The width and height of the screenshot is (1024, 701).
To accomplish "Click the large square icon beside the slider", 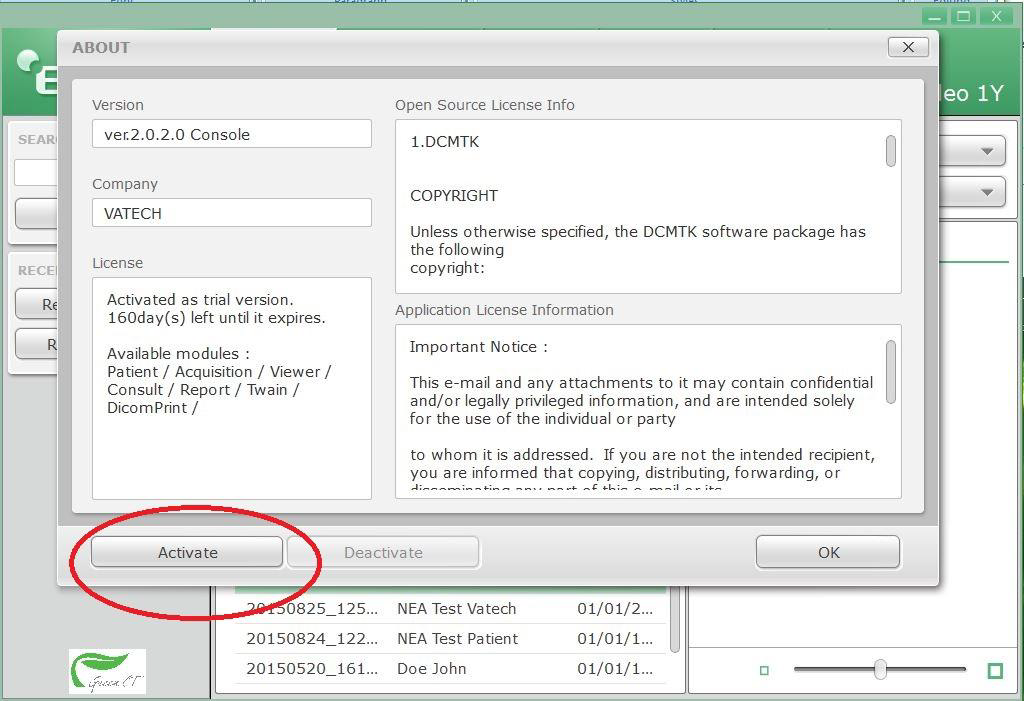I will (x=995, y=670).
